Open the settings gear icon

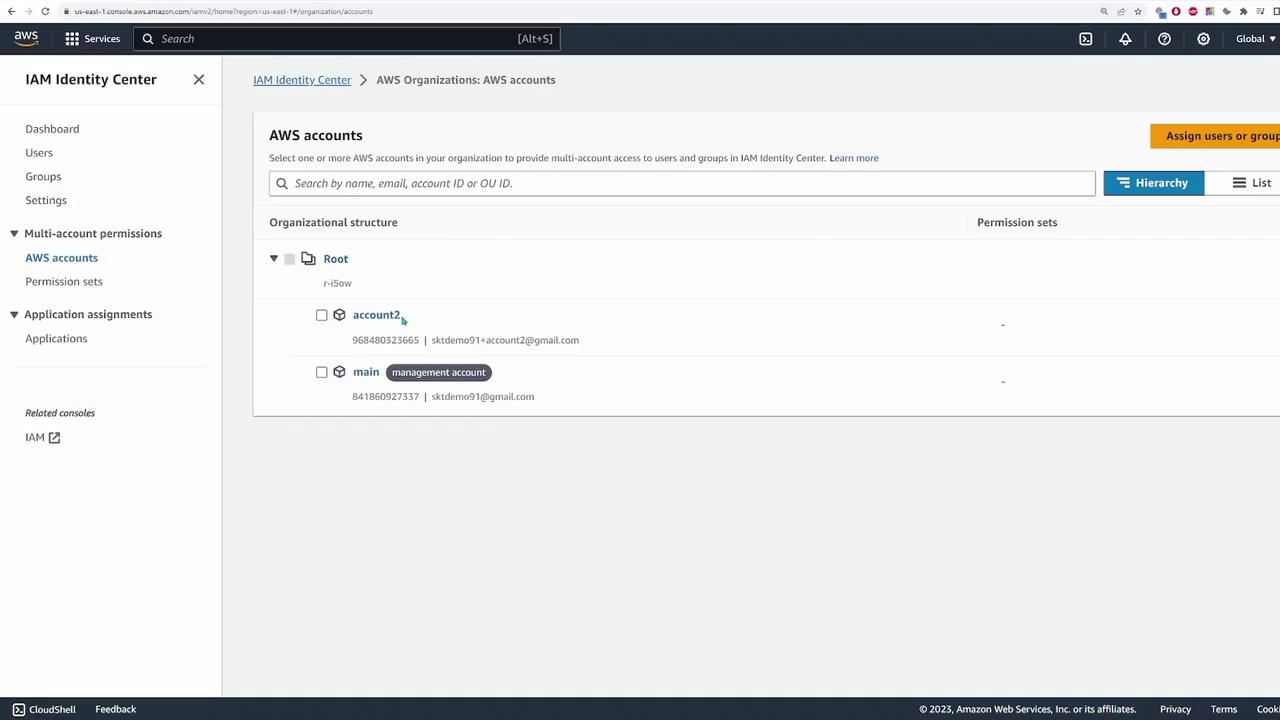[1203, 39]
